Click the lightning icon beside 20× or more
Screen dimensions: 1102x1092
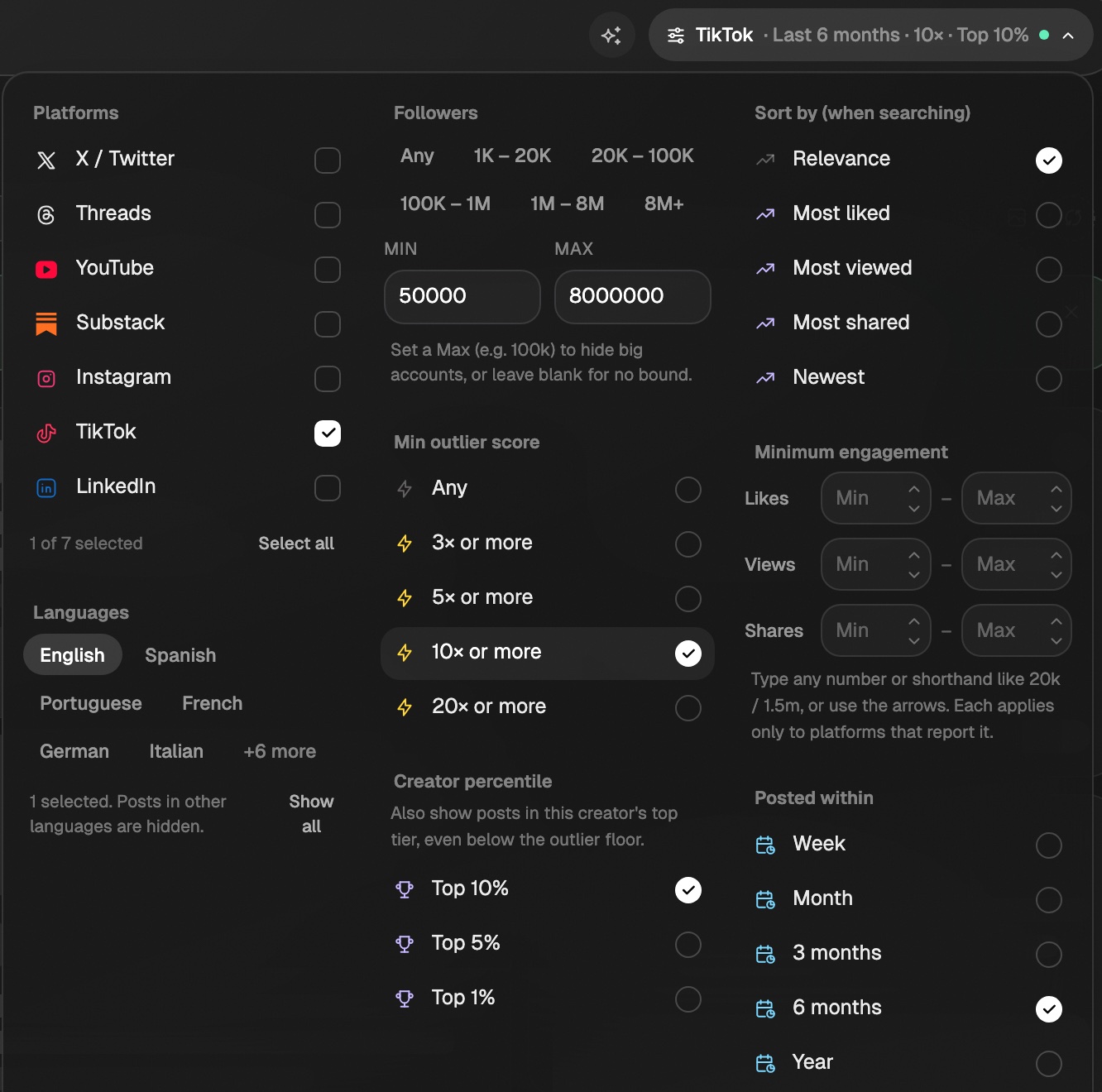(x=405, y=707)
